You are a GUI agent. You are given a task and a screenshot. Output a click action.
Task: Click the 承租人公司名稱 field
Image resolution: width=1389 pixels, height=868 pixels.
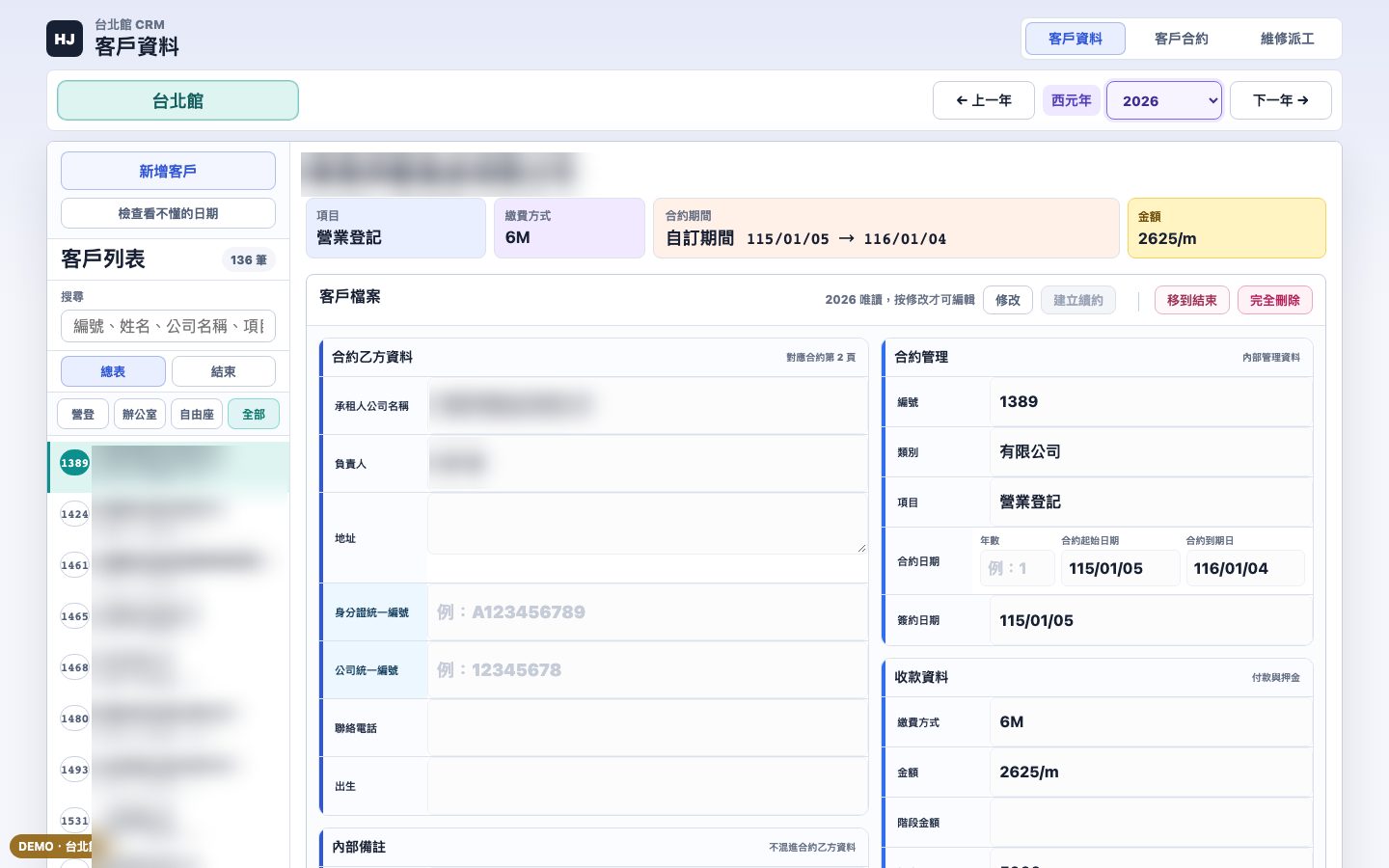[647, 405]
